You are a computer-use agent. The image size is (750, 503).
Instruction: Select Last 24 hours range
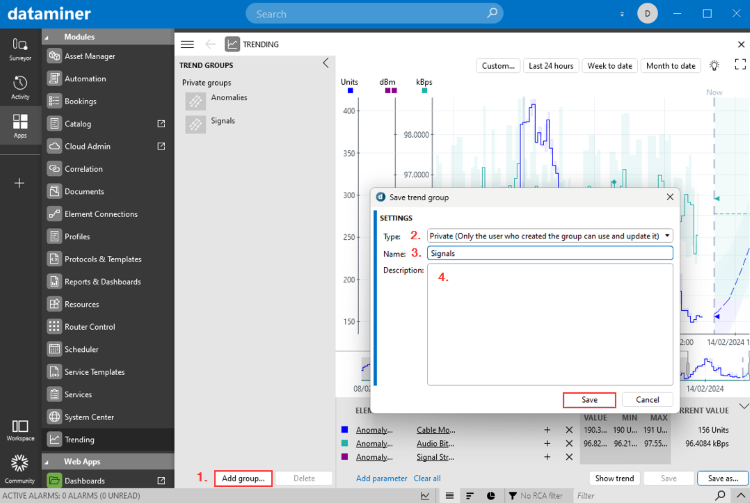pos(551,66)
